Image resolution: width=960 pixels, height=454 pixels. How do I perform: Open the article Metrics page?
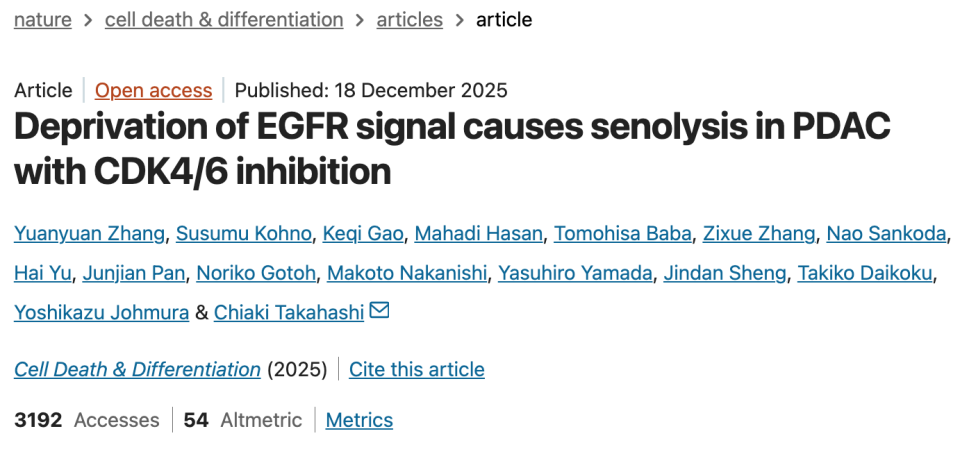pyautogui.click(x=359, y=420)
